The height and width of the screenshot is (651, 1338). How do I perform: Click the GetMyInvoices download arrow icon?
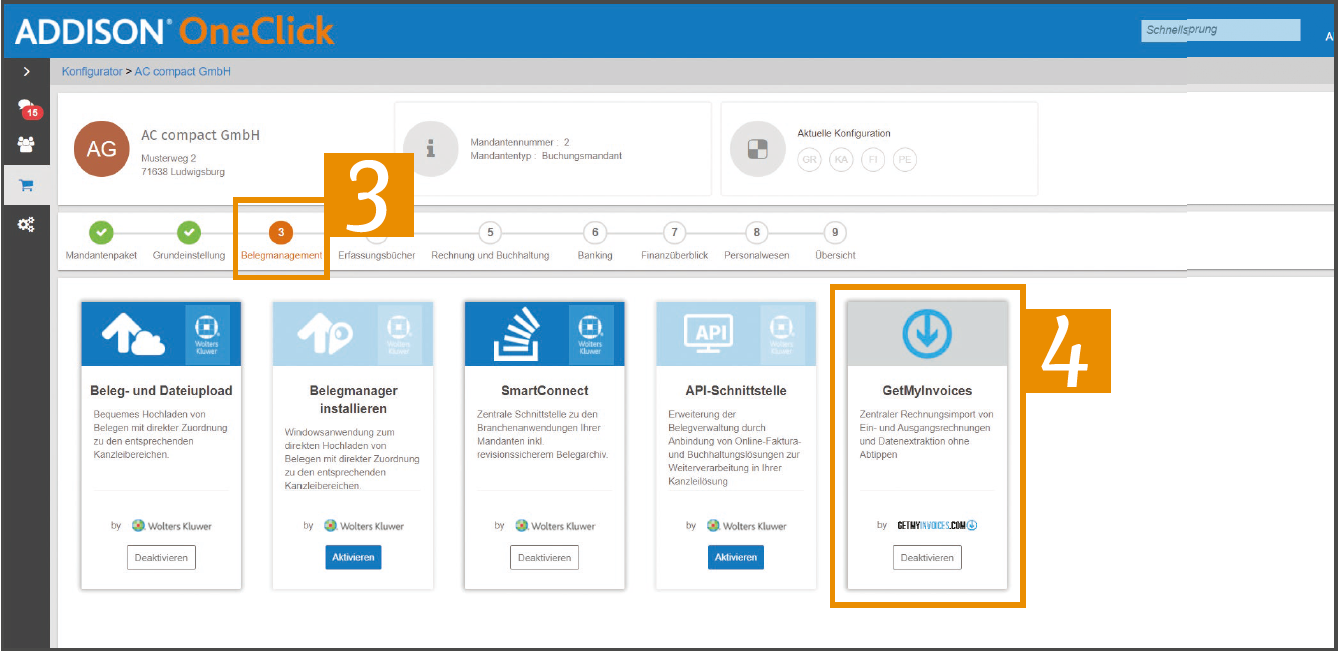point(927,334)
